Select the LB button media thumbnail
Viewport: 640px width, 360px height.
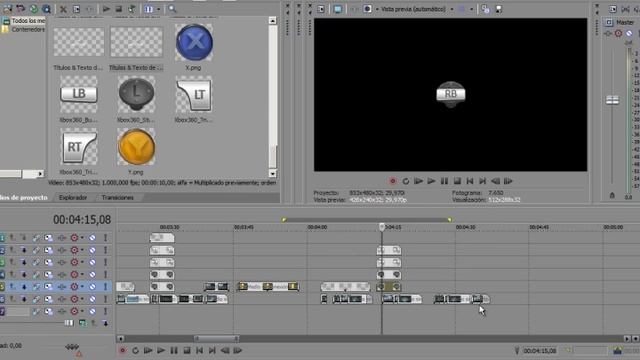(79, 94)
